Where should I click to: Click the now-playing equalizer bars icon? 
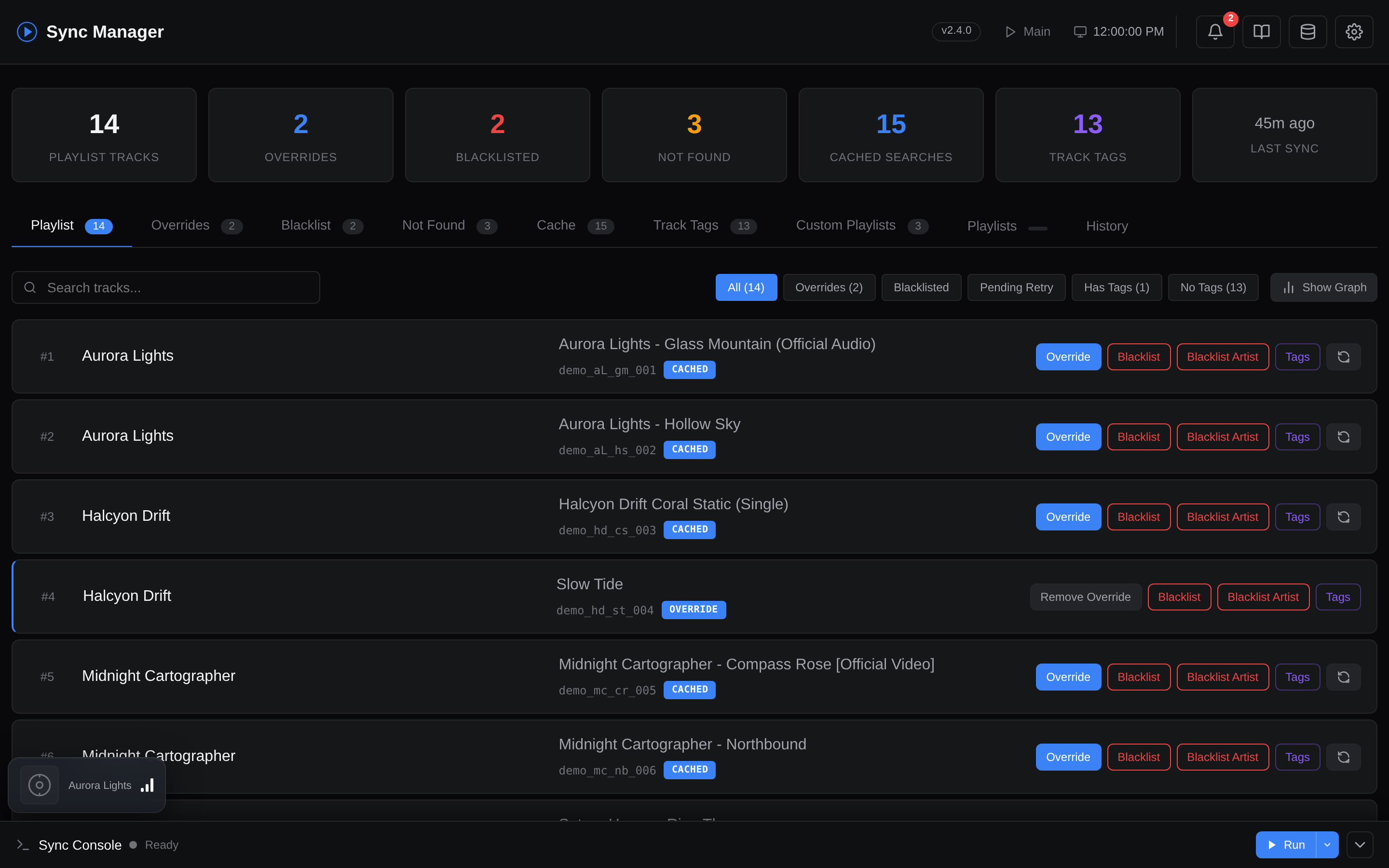click(x=148, y=785)
